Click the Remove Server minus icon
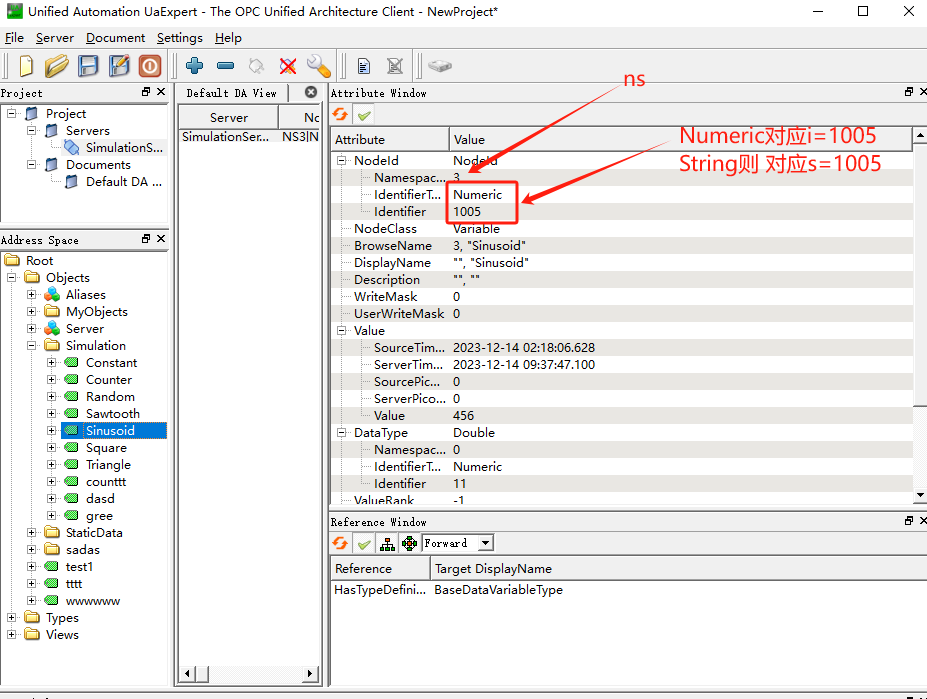The height and width of the screenshot is (699, 927). coord(225,66)
